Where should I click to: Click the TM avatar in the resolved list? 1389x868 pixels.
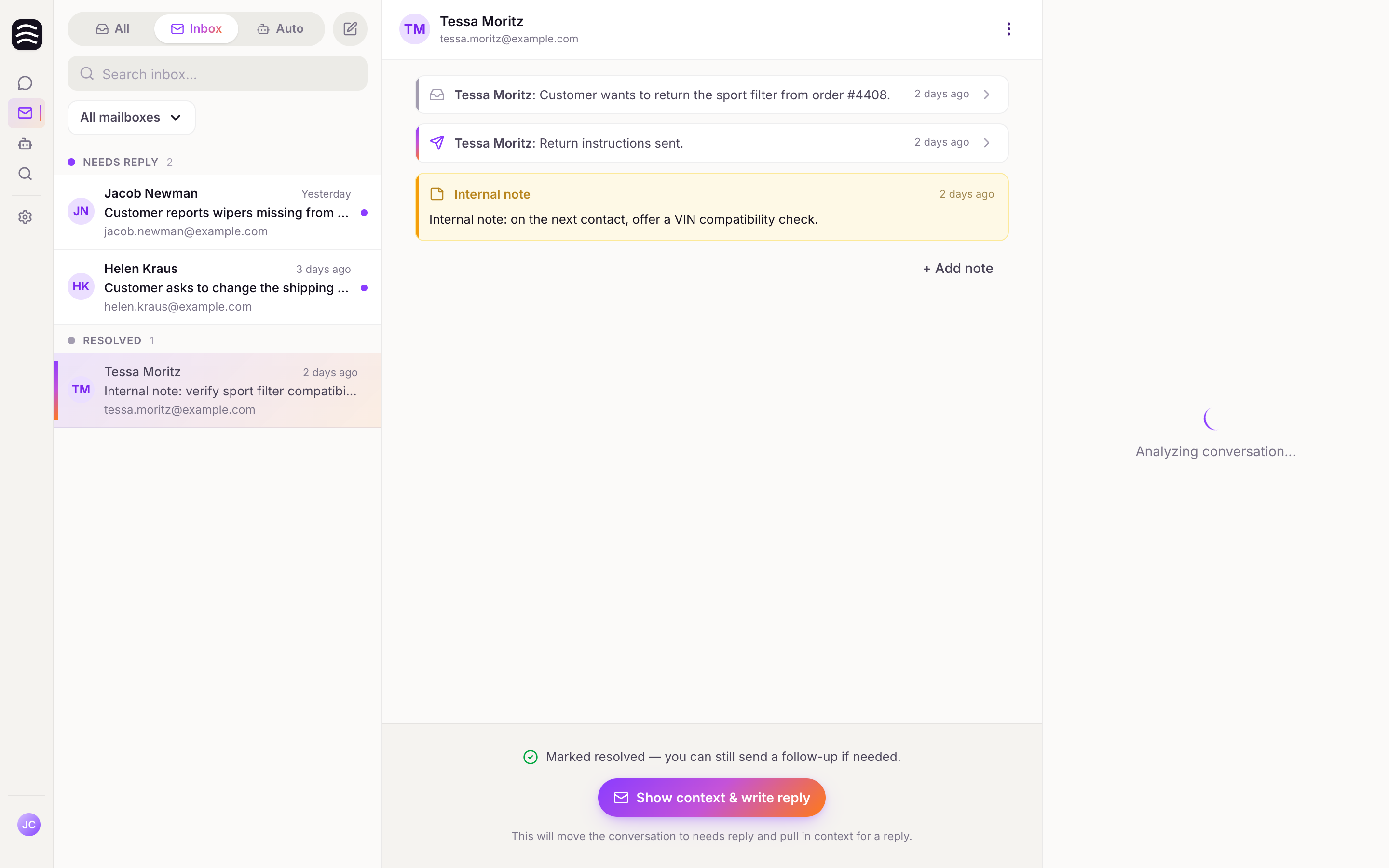coord(81,390)
